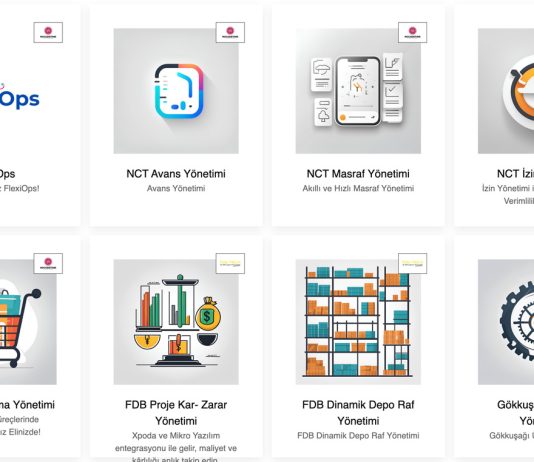Click the yellow vendor badge on FDB Depo card
Screen dimensions: 534x462
click(x=412, y=264)
